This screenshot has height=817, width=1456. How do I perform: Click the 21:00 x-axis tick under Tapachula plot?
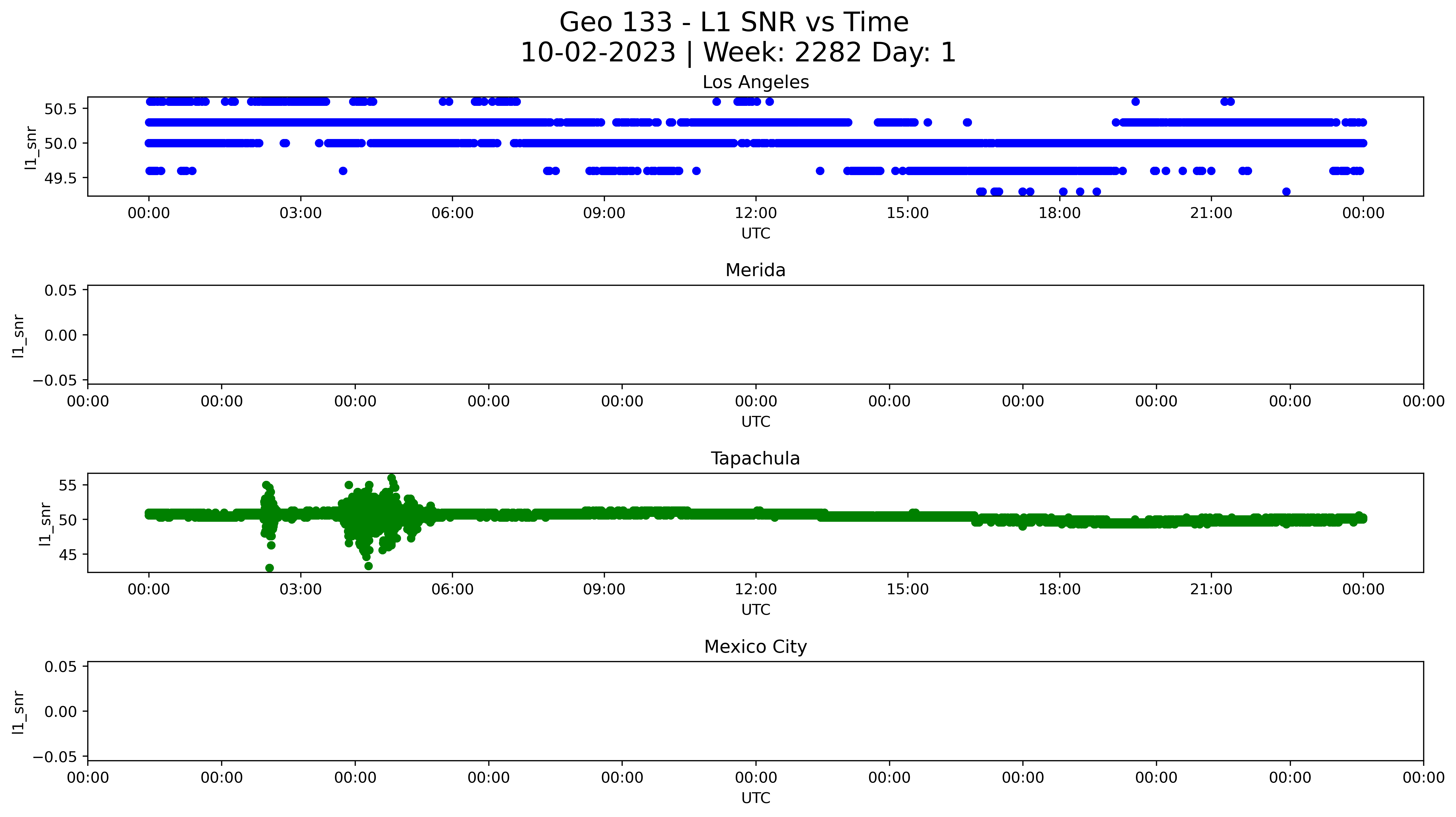click(1211, 590)
